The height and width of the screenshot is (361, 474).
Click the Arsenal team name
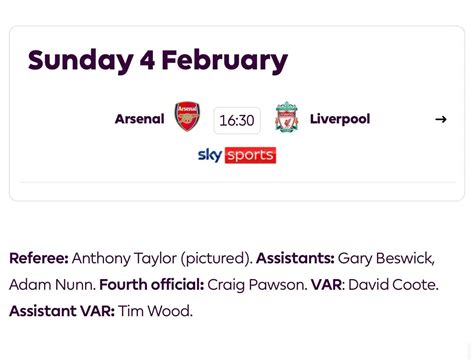point(139,119)
